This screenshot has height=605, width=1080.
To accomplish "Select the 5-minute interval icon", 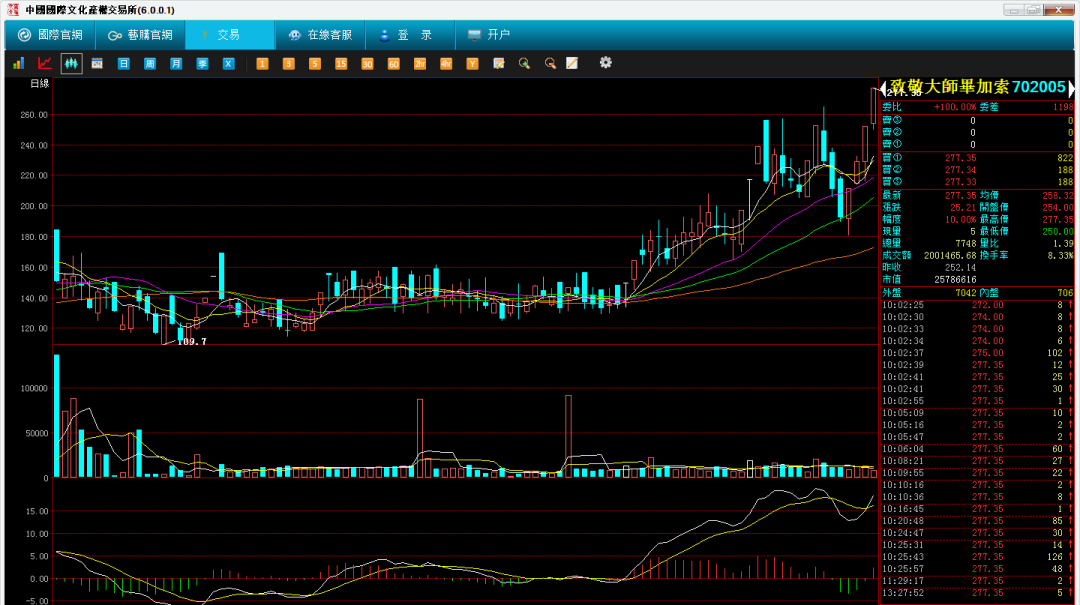I will 314,63.
